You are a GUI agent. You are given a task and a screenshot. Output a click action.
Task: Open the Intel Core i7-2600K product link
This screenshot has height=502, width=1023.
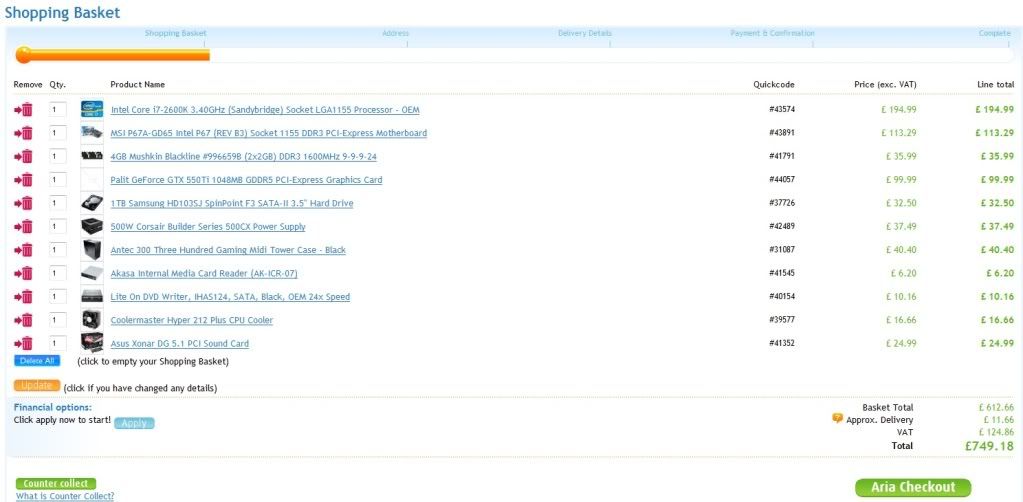(x=265, y=110)
